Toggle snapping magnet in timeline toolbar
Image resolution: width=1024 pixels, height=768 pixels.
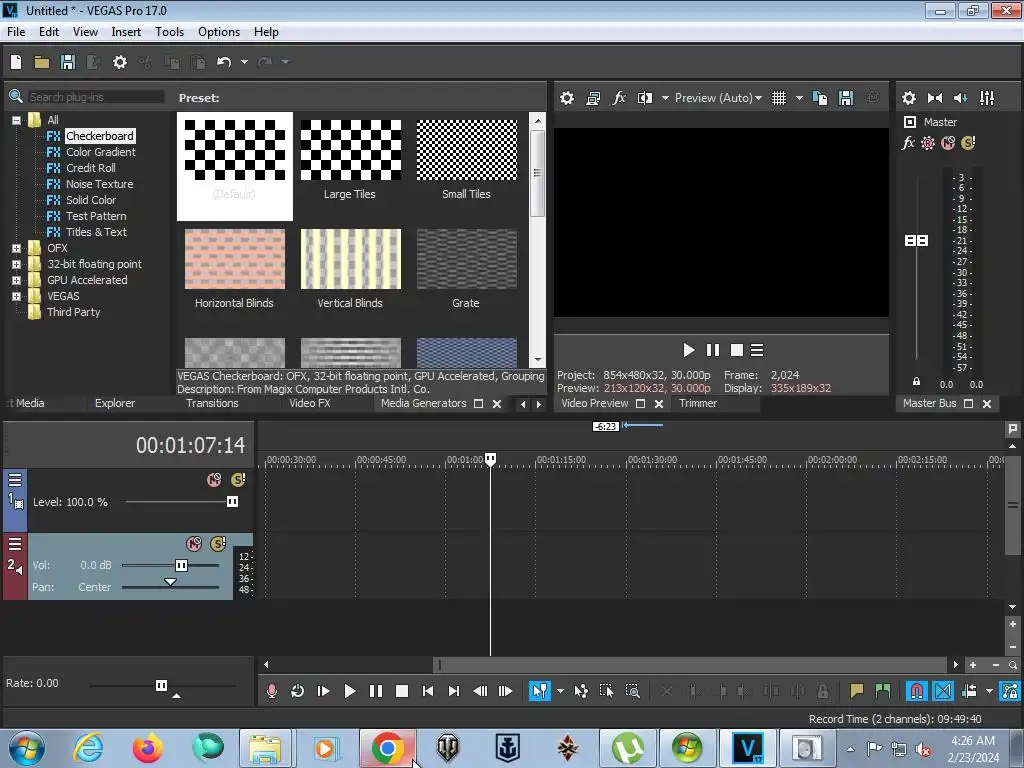pyautogui.click(x=916, y=691)
